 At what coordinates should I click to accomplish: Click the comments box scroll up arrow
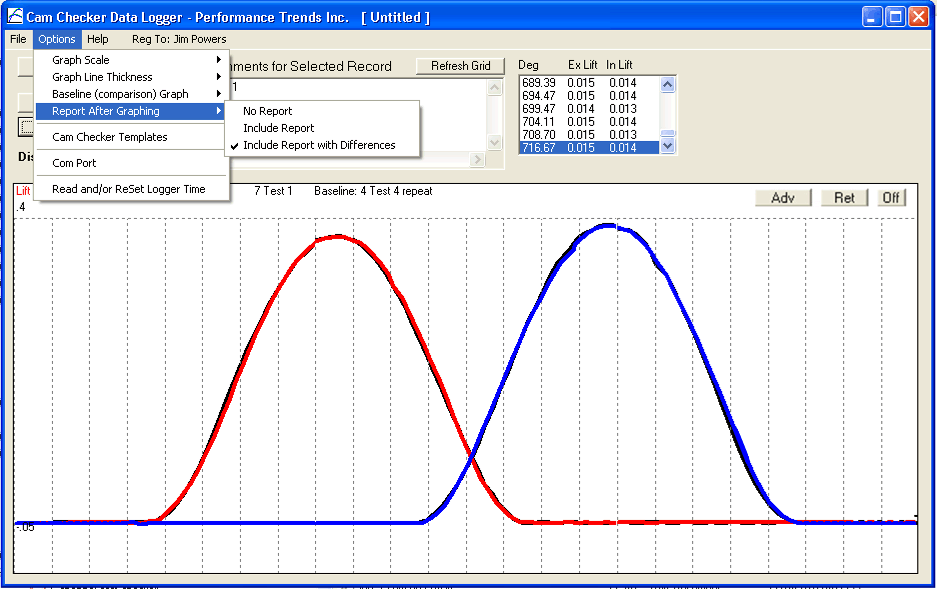[494, 88]
